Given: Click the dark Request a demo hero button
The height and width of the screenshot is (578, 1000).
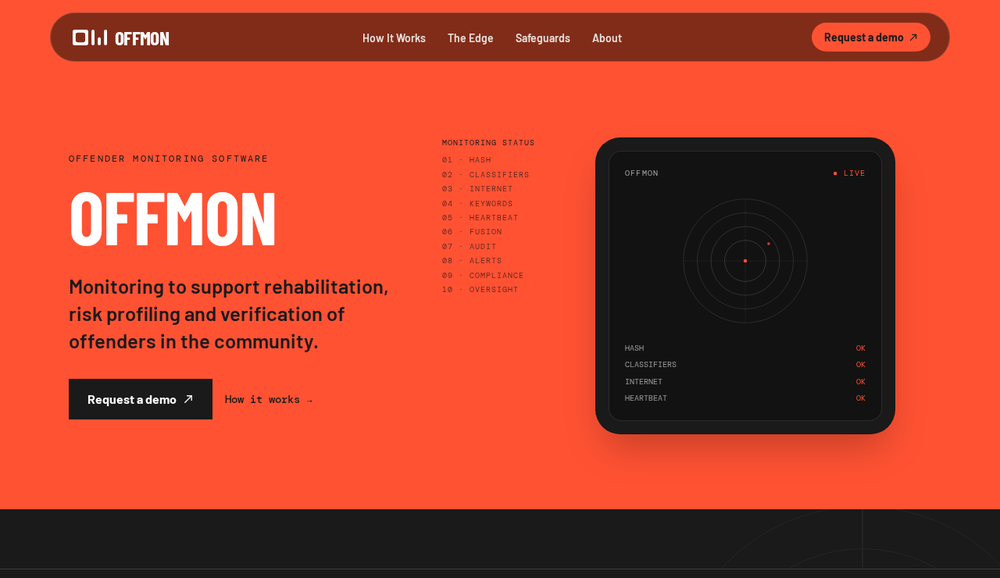Looking at the screenshot, I should (140, 399).
